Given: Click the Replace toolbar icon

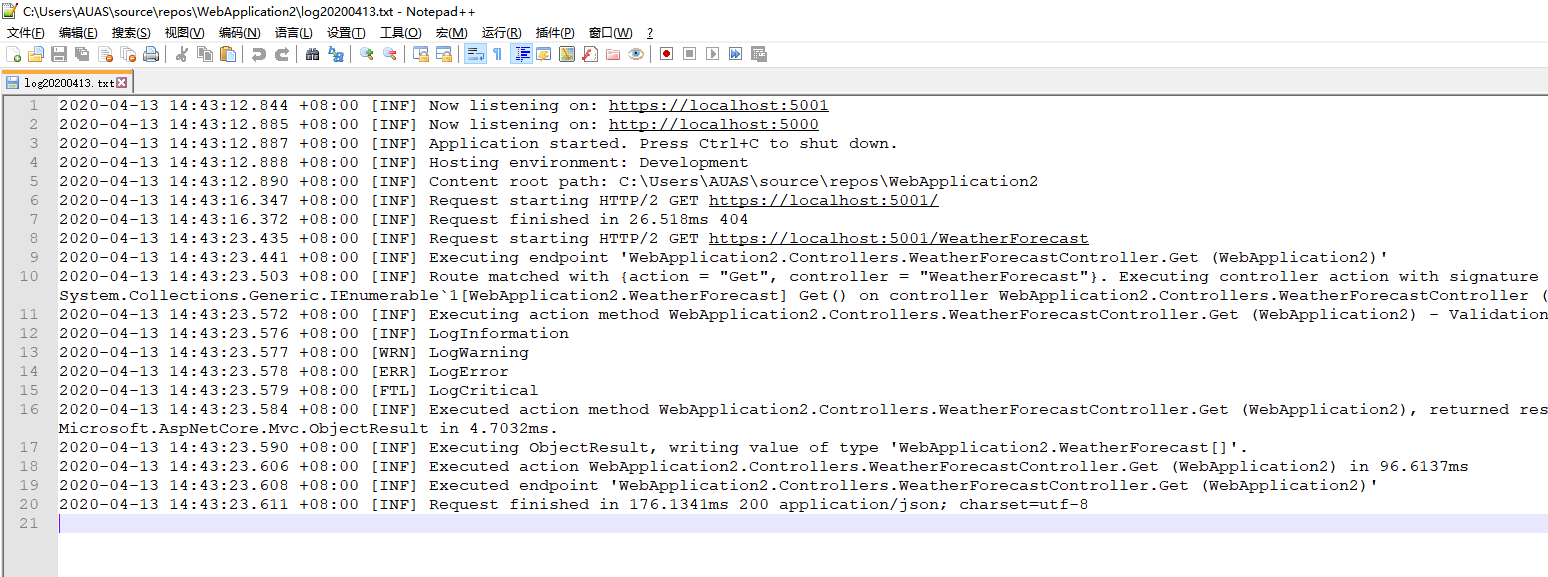Looking at the screenshot, I should pos(338,54).
